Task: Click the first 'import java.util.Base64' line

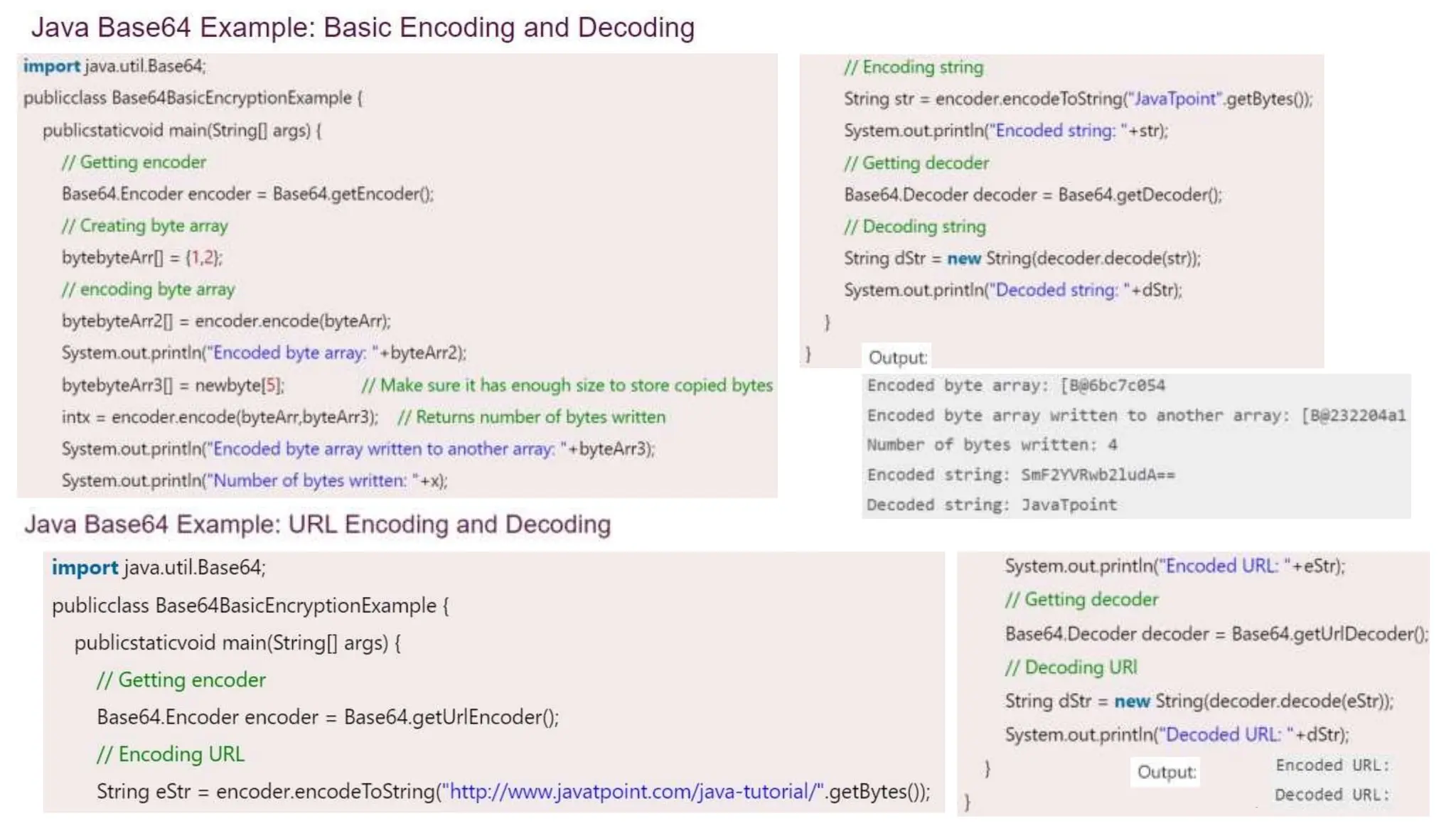Action: tap(114, 66)
